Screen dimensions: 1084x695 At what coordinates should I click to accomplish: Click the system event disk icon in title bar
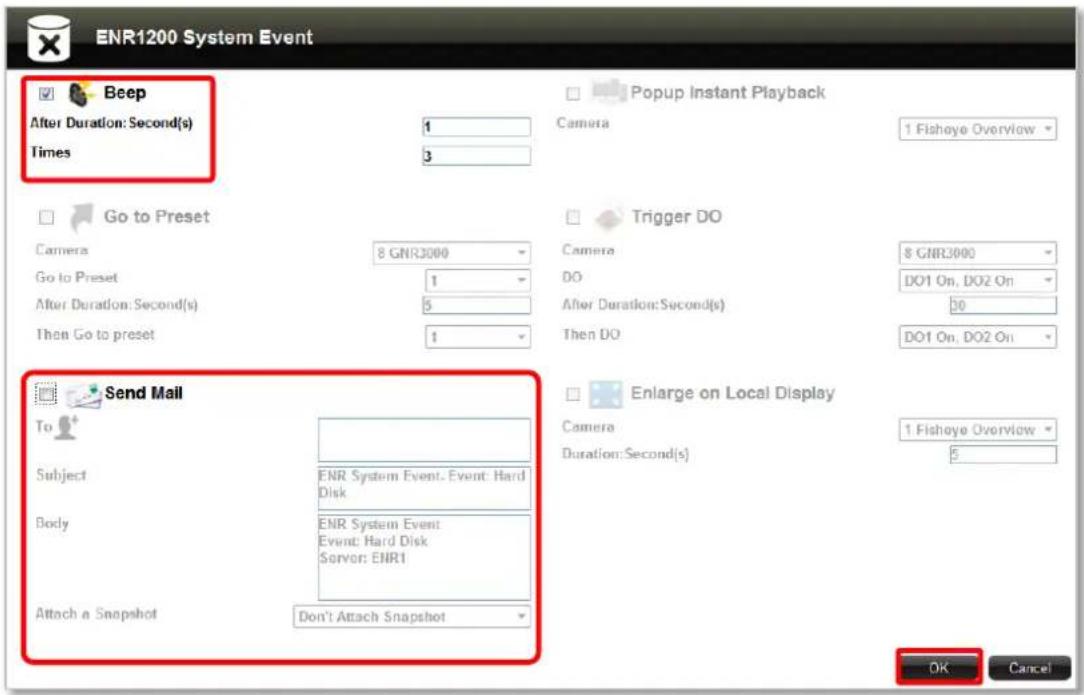pos(48,38)
